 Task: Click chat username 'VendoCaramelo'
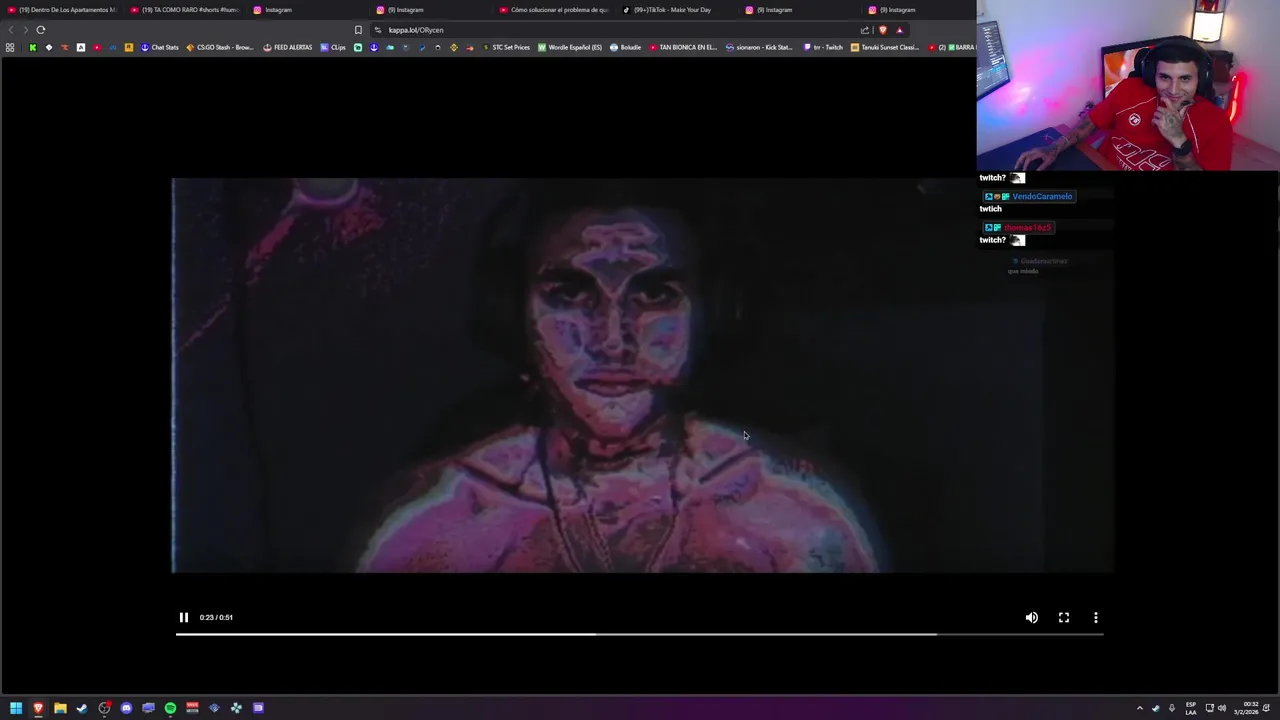coord(1042,197)
